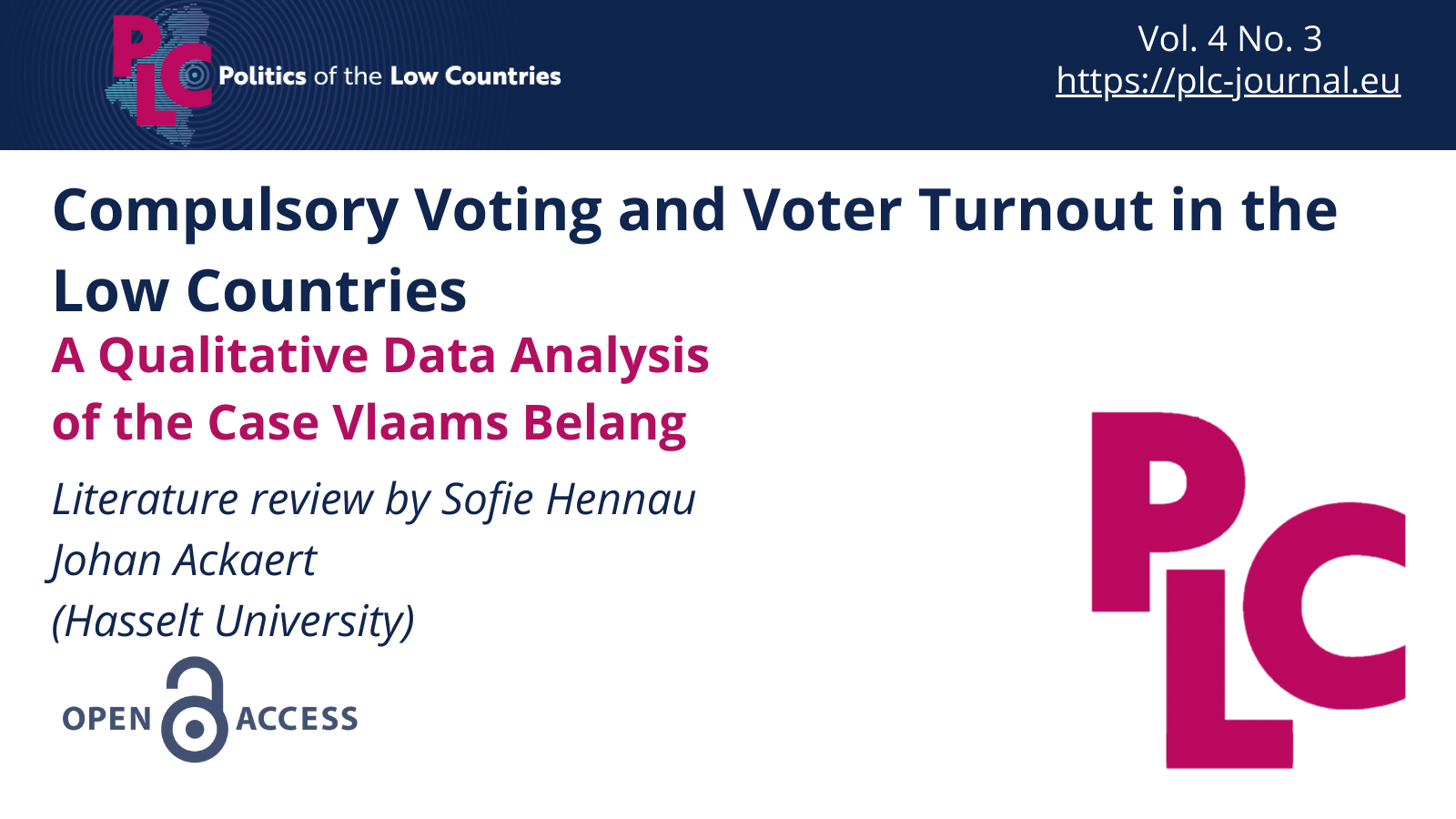Click the 'Politics of the' header text

(300, 76)
